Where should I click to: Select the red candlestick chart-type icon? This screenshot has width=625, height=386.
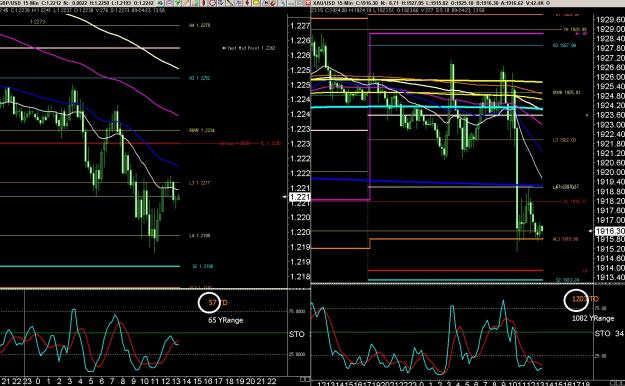click(x=203, y=3)
